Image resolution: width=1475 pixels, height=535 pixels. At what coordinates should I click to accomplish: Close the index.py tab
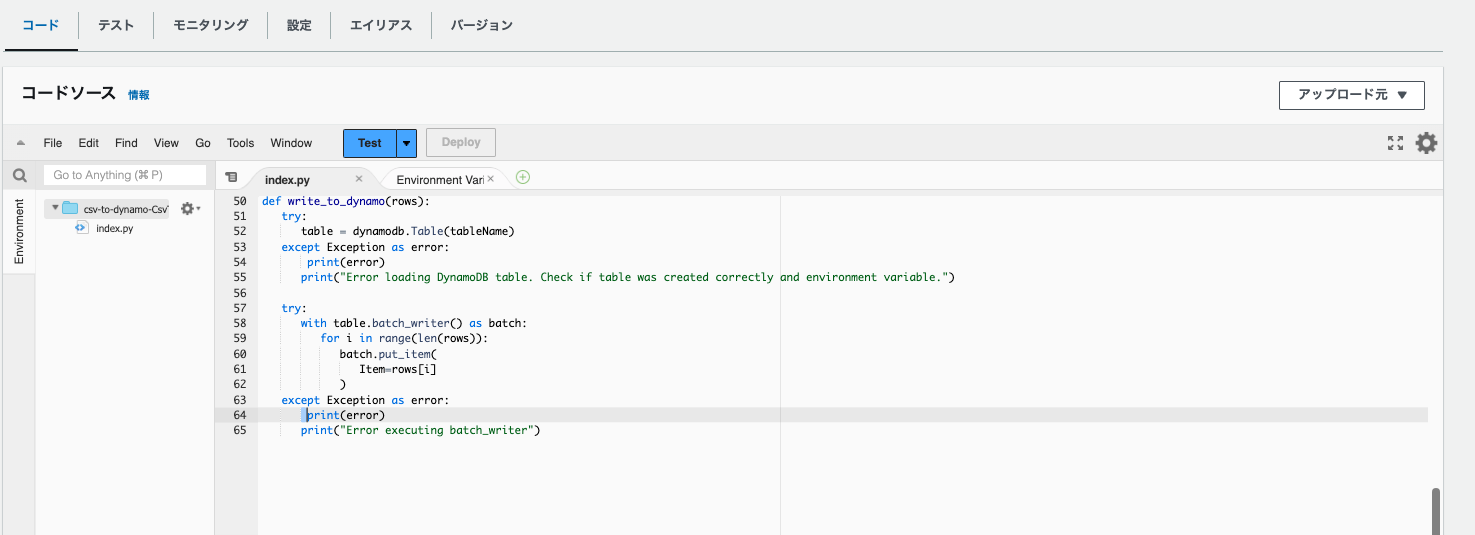[359, 179]
